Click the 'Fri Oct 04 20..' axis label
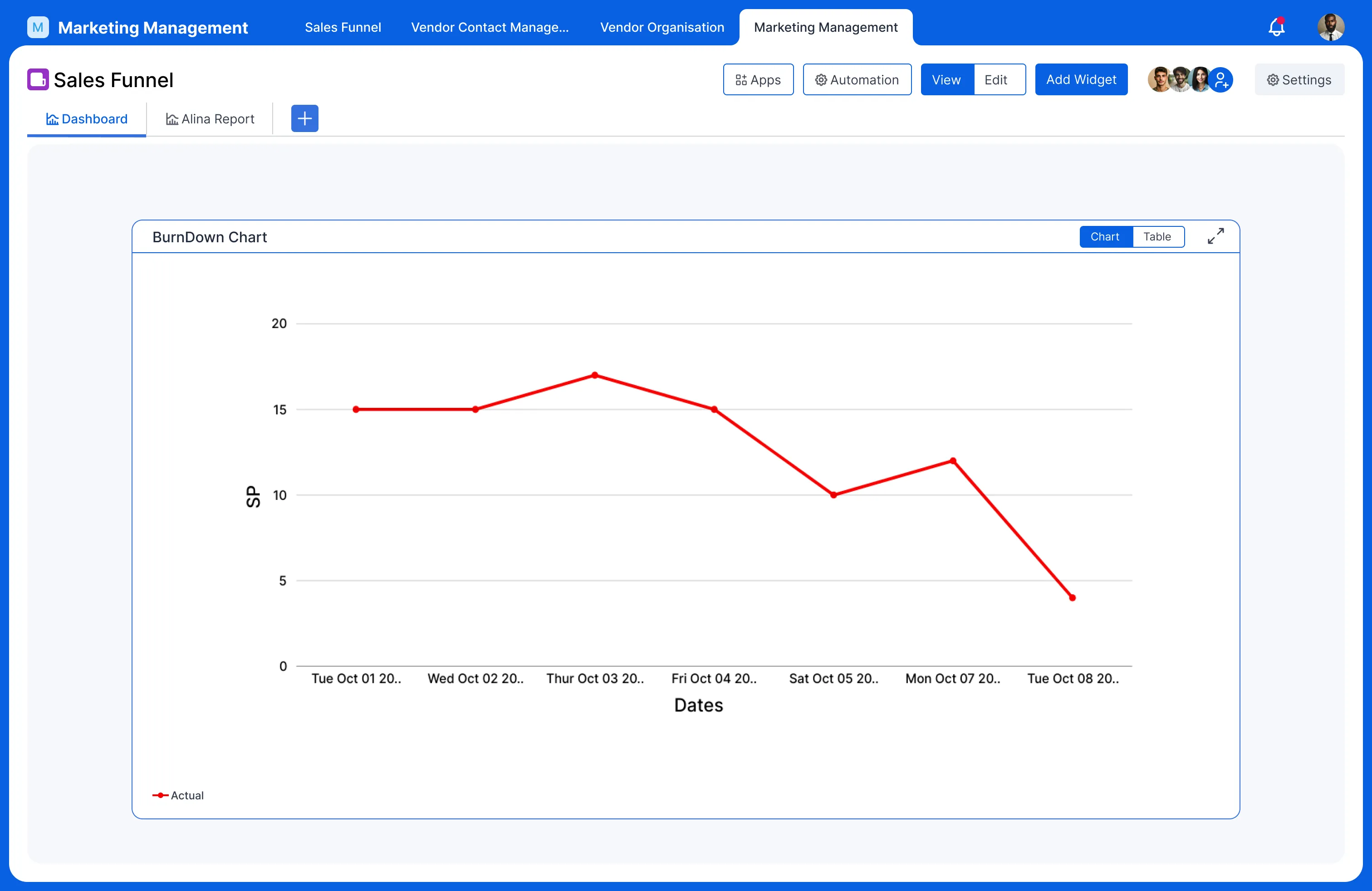The width and height of the screenshot is (1372, 891). (714, 678)
